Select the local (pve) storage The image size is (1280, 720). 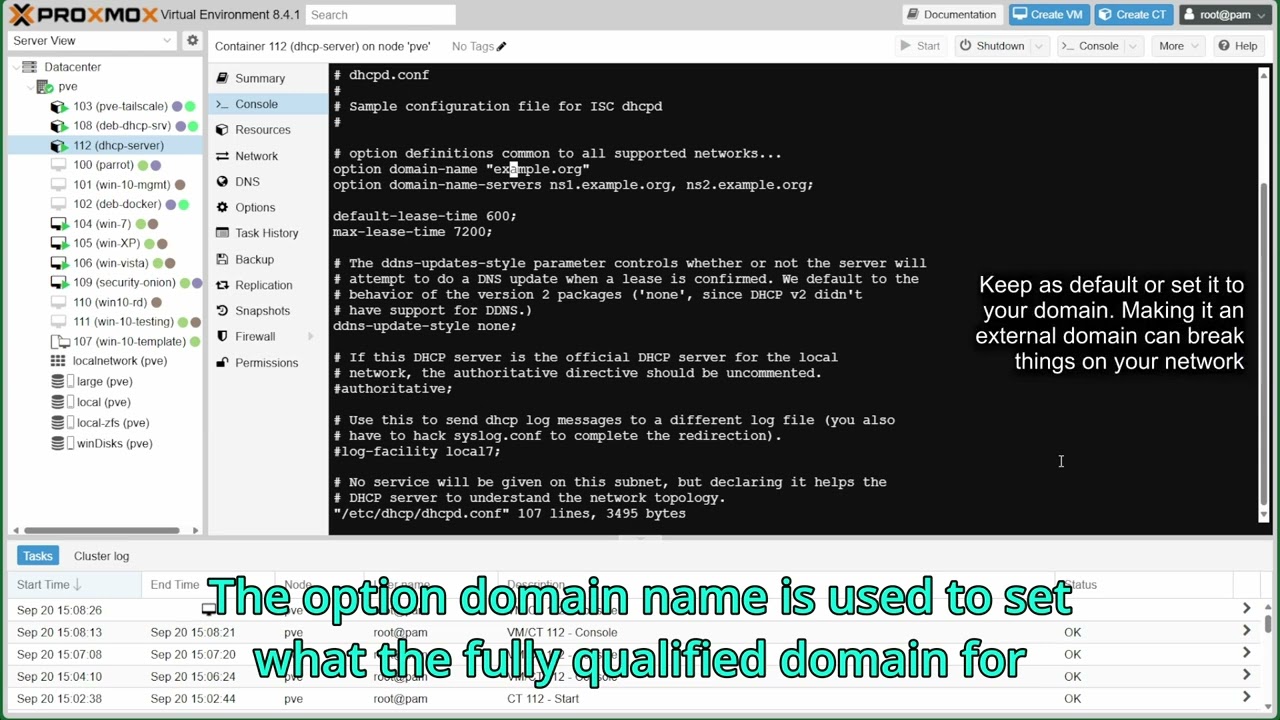(x=103, y=402)
